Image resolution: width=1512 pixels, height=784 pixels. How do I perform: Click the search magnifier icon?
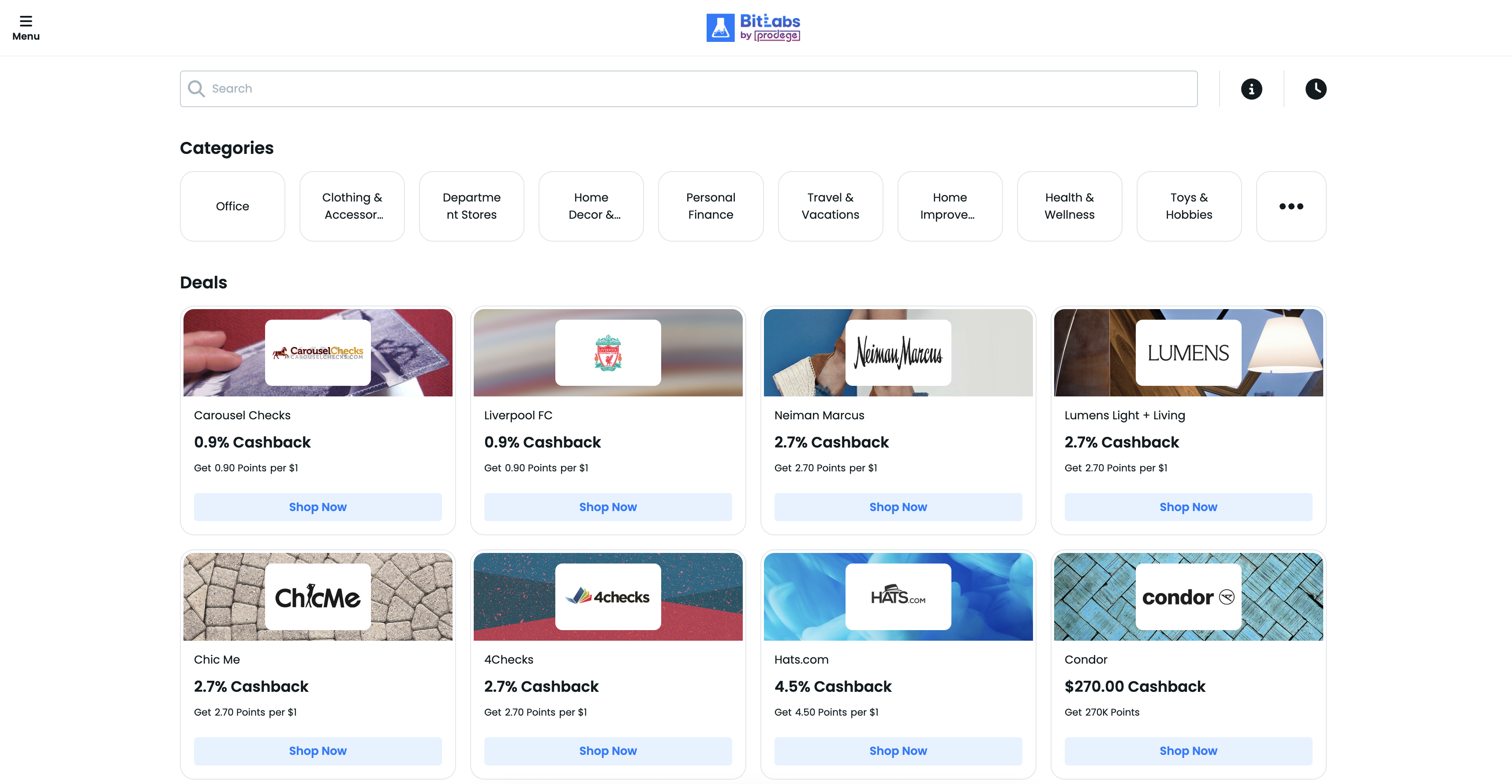pyautogui.click(x=196, y=89)
